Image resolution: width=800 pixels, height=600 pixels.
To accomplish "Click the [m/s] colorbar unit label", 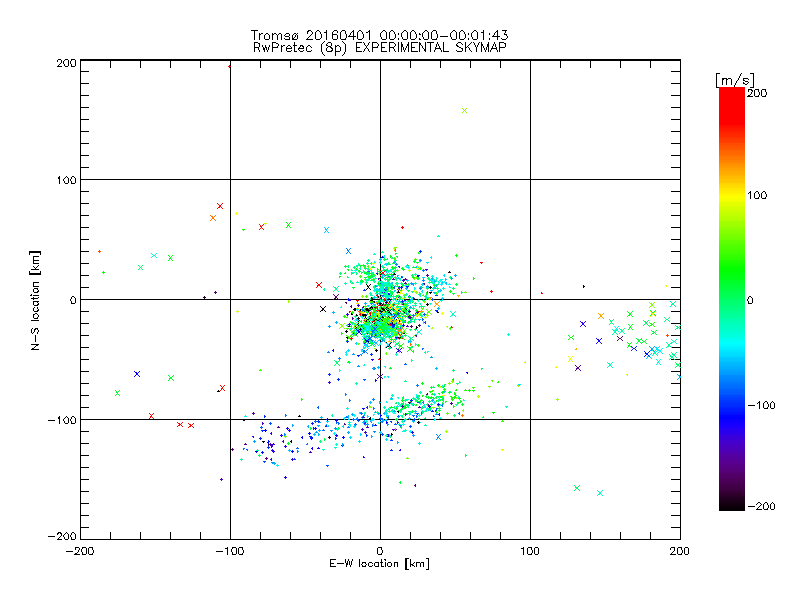I will (x=735, y=80).
